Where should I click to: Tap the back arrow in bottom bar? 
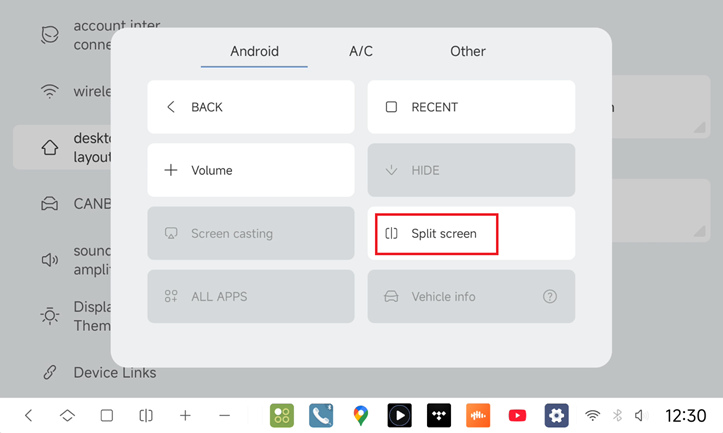click(x=29, y=415)
